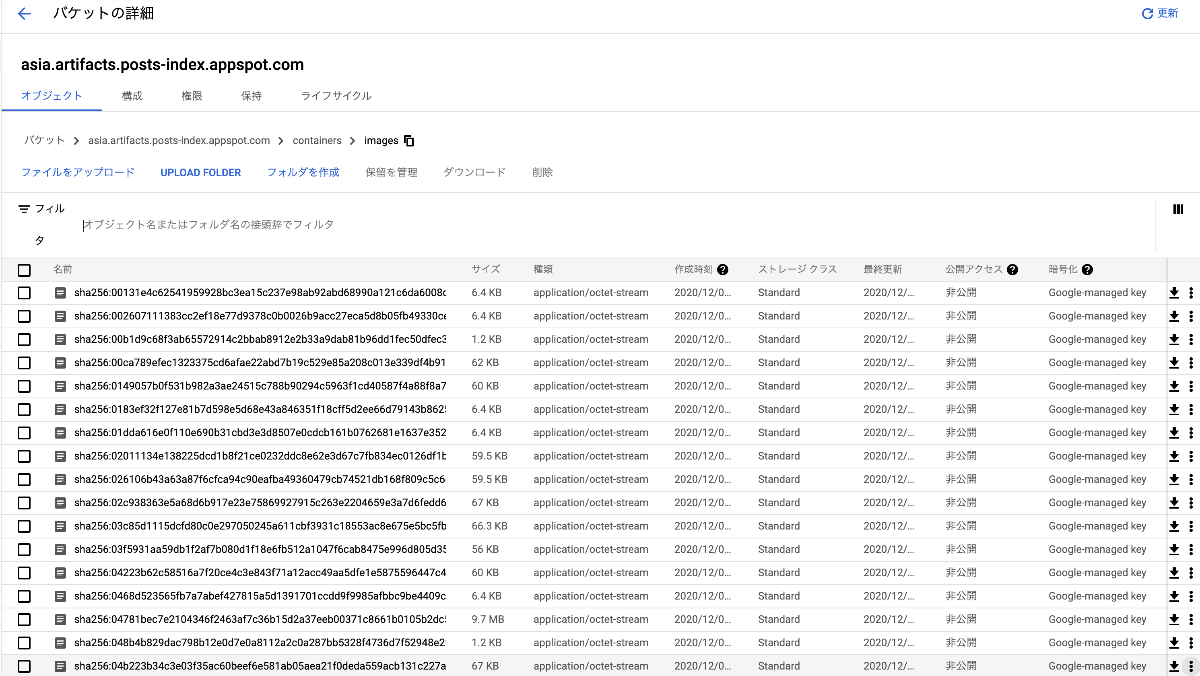Go back using the arrow icon

point(25,14)
